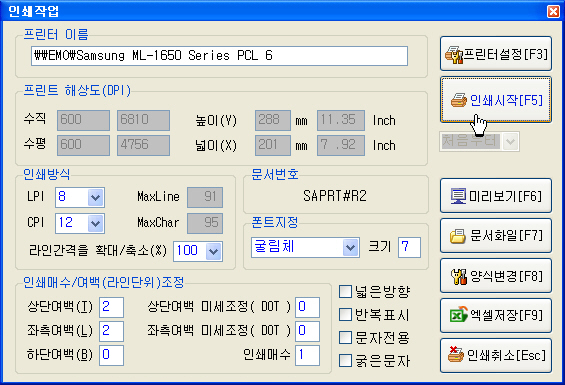Screen dimensions: 565x385
Task: Open the 굴림체 font dropdown
Action: (x=350, y=247)
